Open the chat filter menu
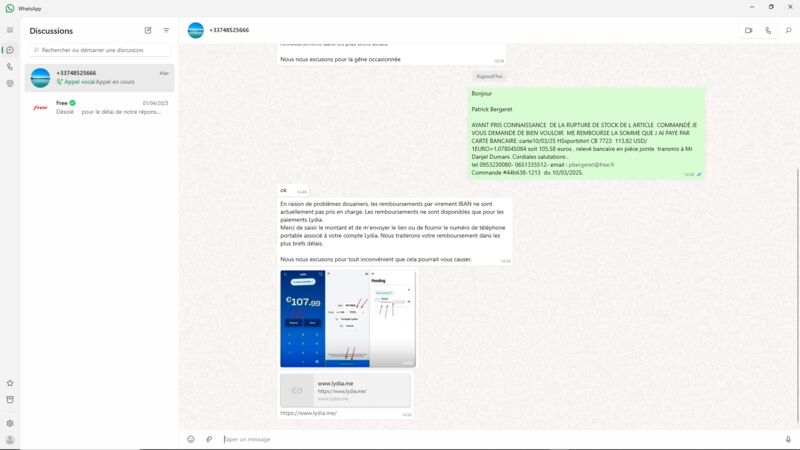This screenshot has width=800, height=450. click(x=166, y=31)
